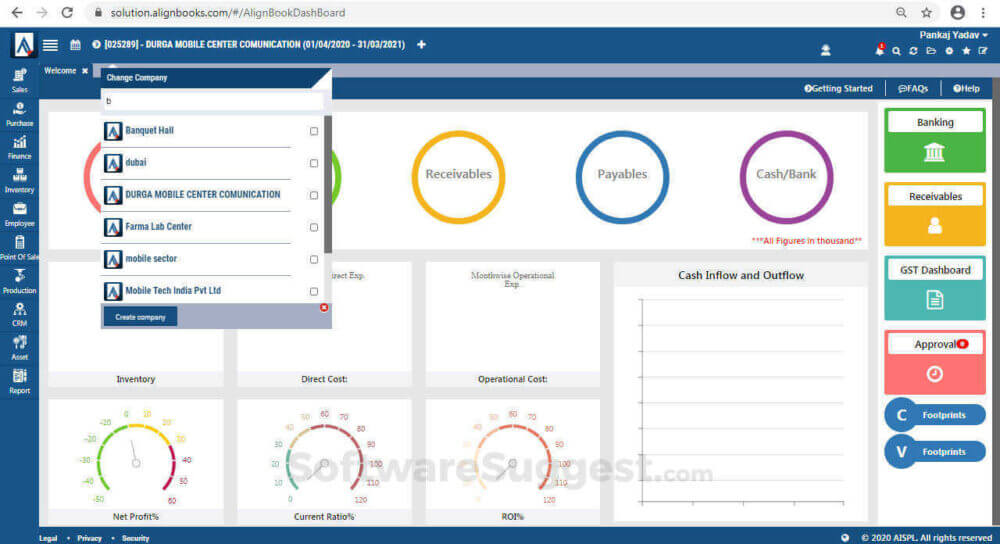1000x544 pixels.
Task: Expand the Pankaj Yadav user dropdown
Action: (x=953, y=35)
